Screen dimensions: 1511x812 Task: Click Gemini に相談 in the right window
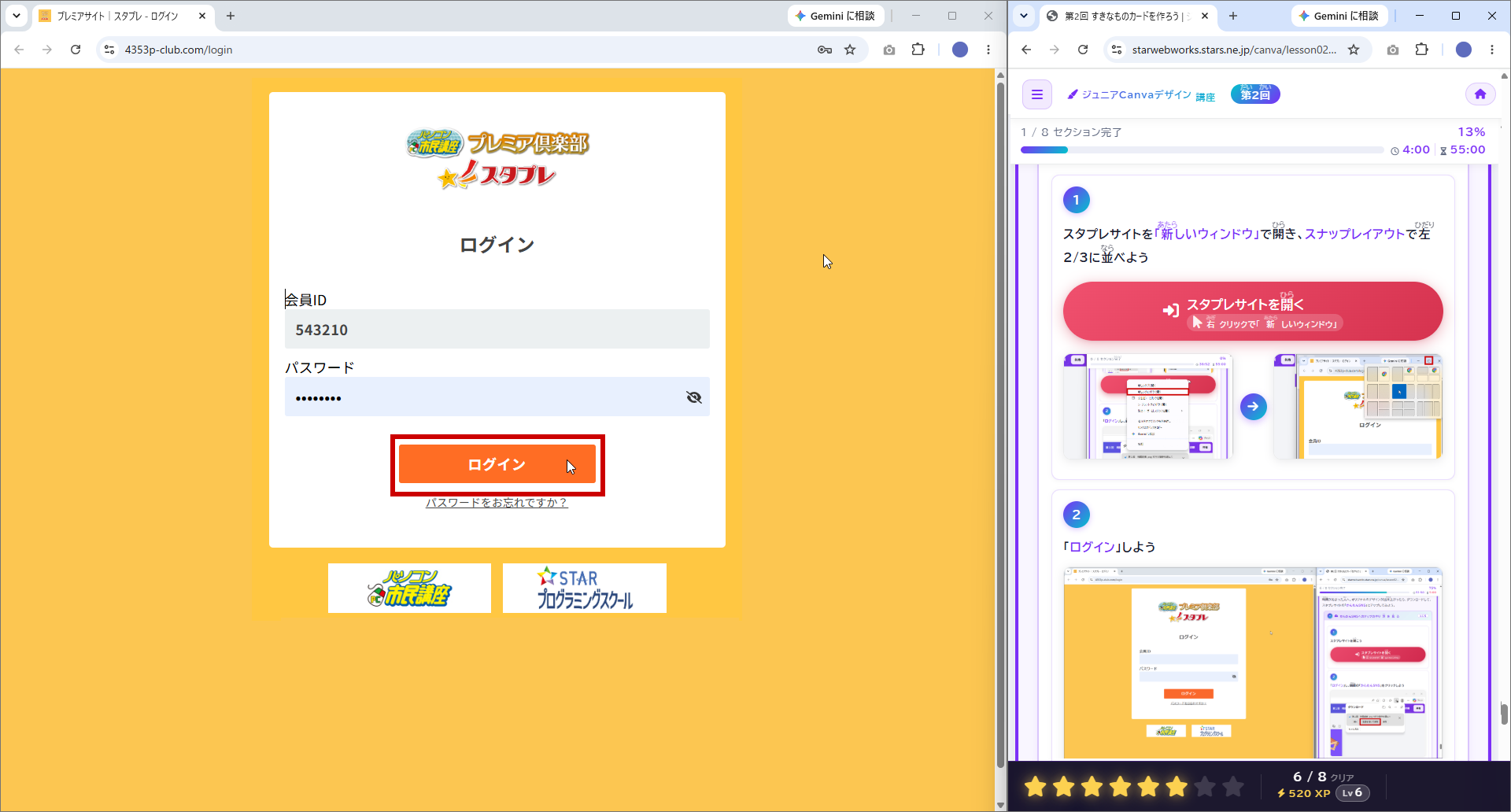pyautogui.click(x=1339, y=16)
